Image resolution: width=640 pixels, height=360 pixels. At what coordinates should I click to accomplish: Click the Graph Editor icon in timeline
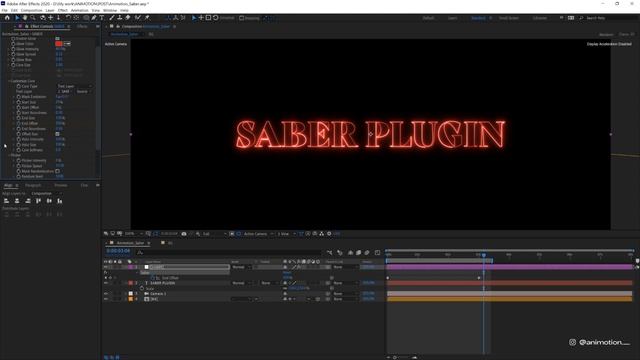[378, 253]
